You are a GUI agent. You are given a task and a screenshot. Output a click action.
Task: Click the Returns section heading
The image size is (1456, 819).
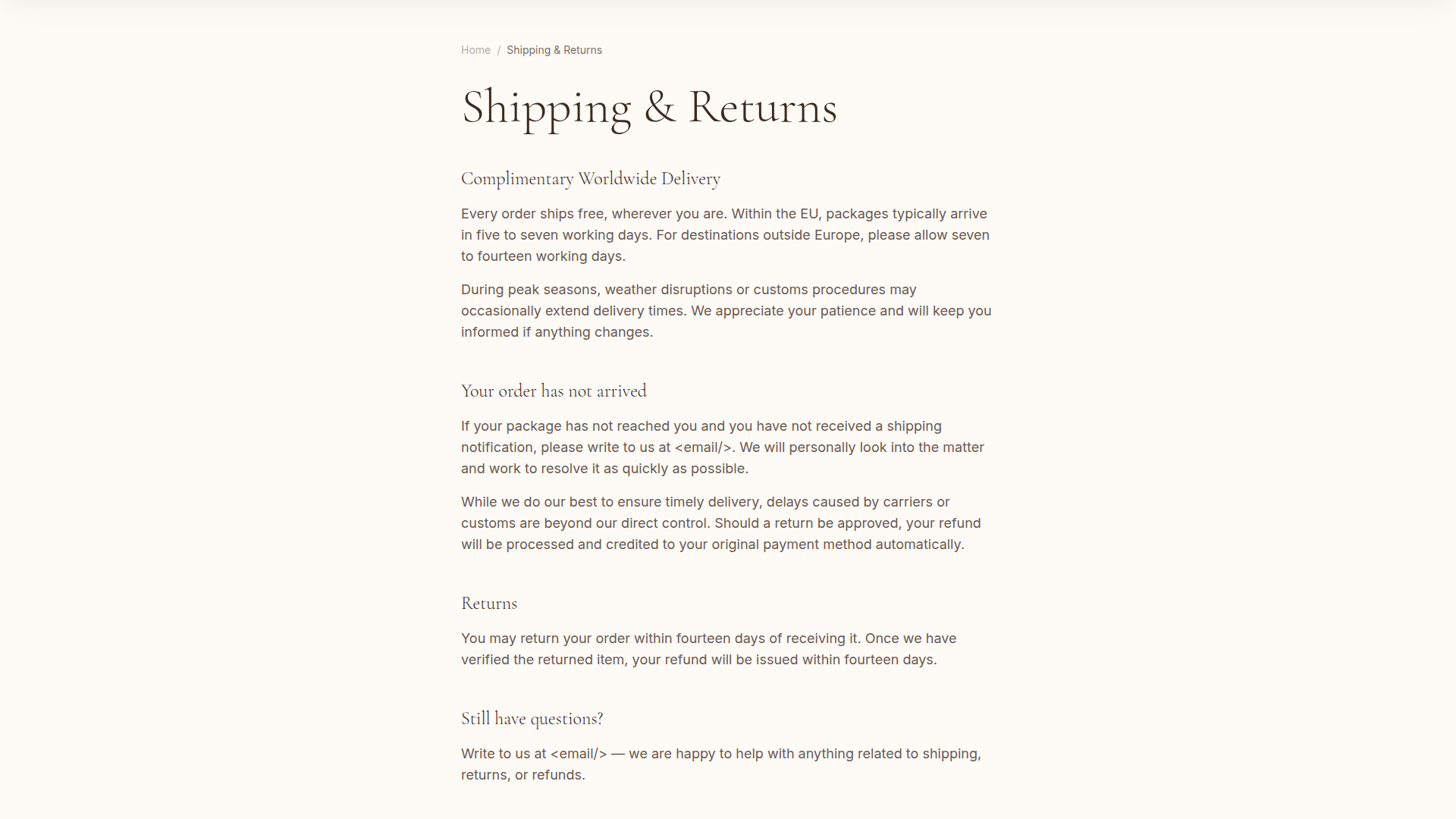(x=489, y=604)
